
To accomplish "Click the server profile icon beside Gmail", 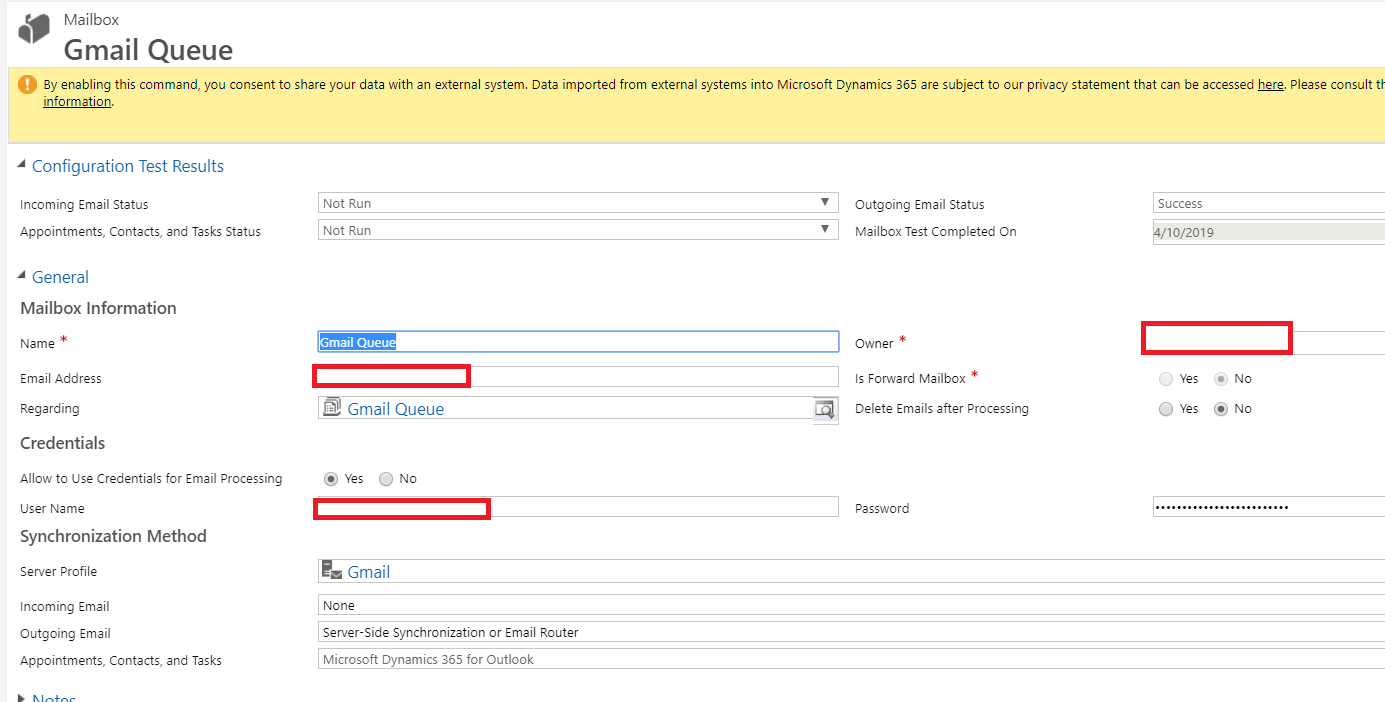I will (332, 571).
